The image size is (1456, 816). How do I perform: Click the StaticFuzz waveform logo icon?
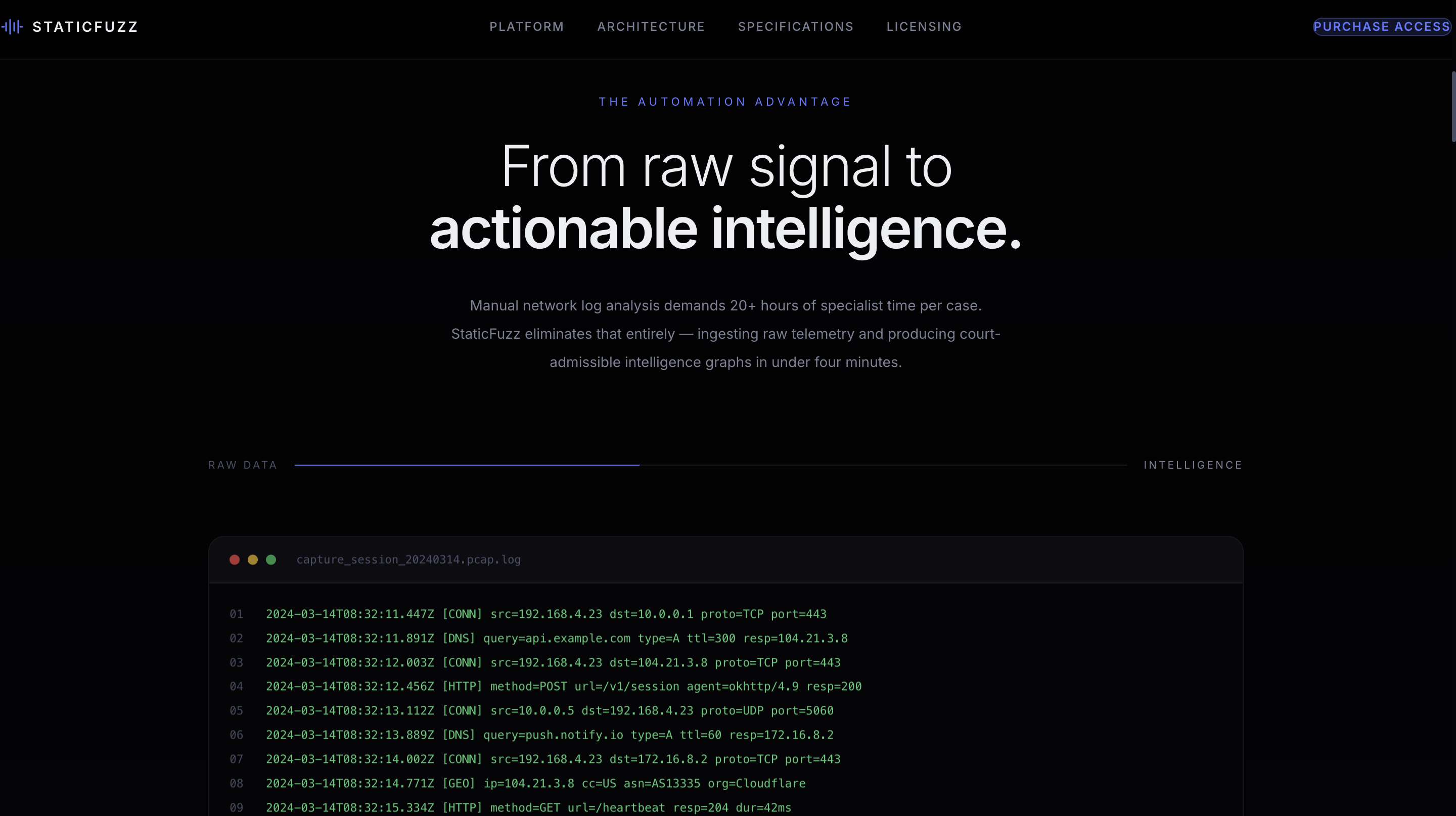click(12, 27)
